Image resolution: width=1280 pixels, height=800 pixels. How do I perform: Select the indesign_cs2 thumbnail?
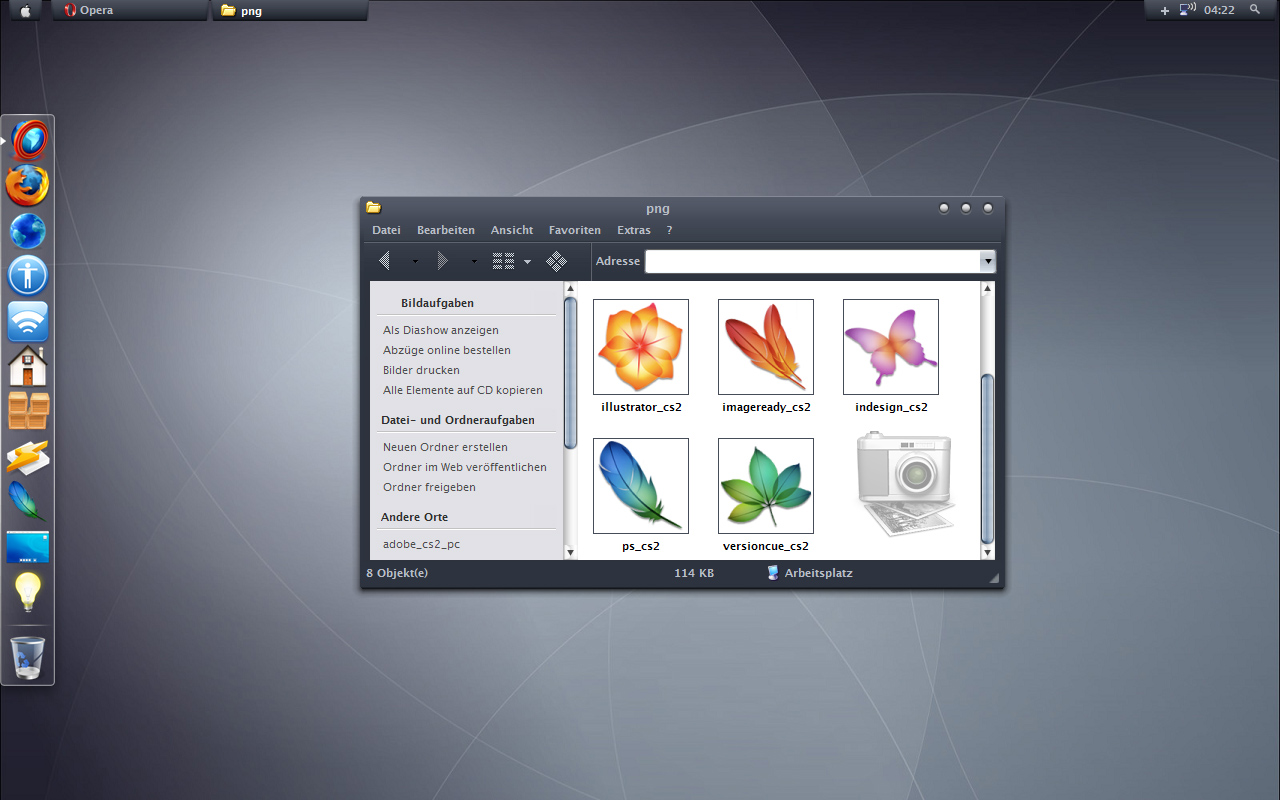[891, 347]
